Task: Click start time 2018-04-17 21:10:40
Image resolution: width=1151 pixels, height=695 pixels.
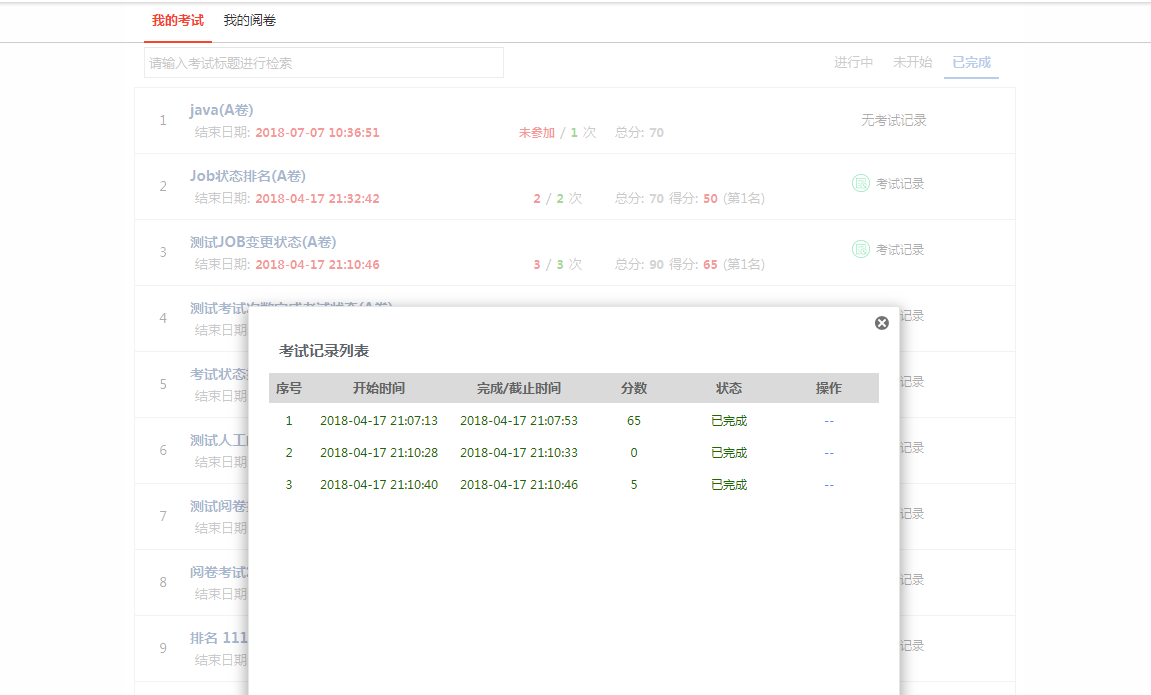Action: (379, 485)
